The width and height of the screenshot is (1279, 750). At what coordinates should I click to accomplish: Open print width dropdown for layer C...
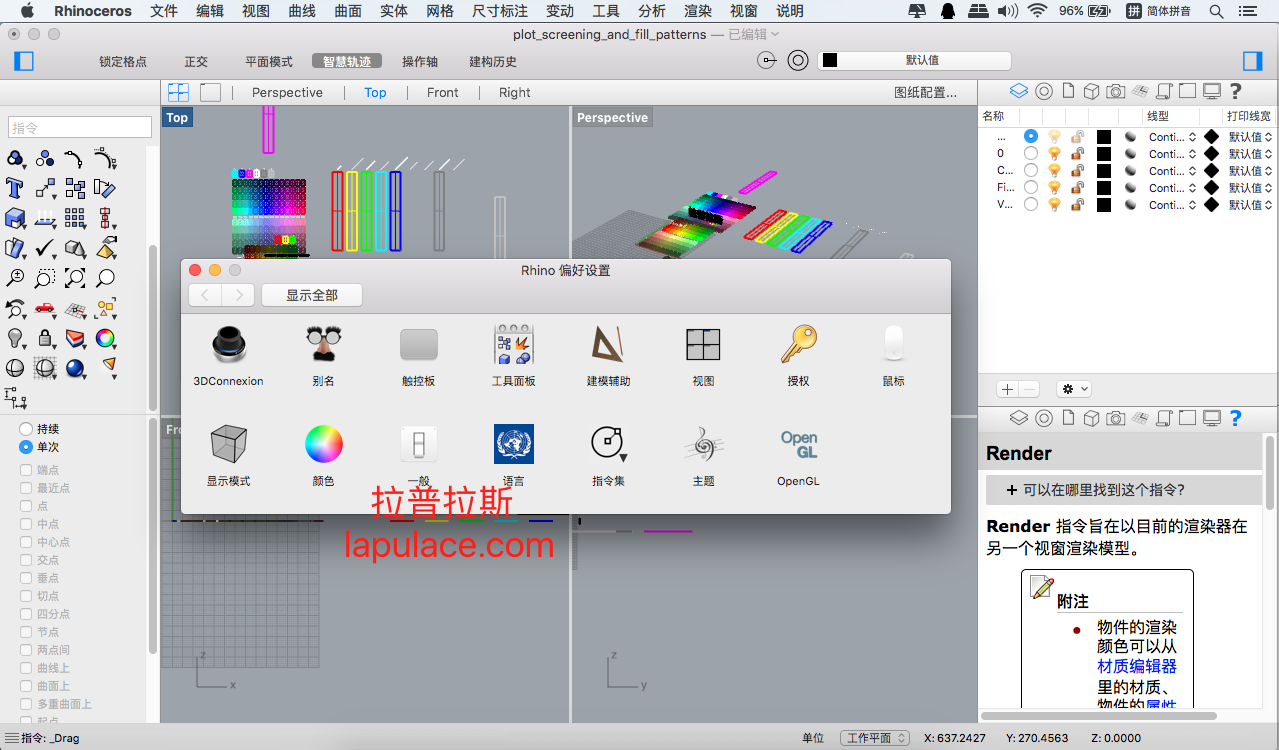pyautogui.click(x=1250, y=171)
